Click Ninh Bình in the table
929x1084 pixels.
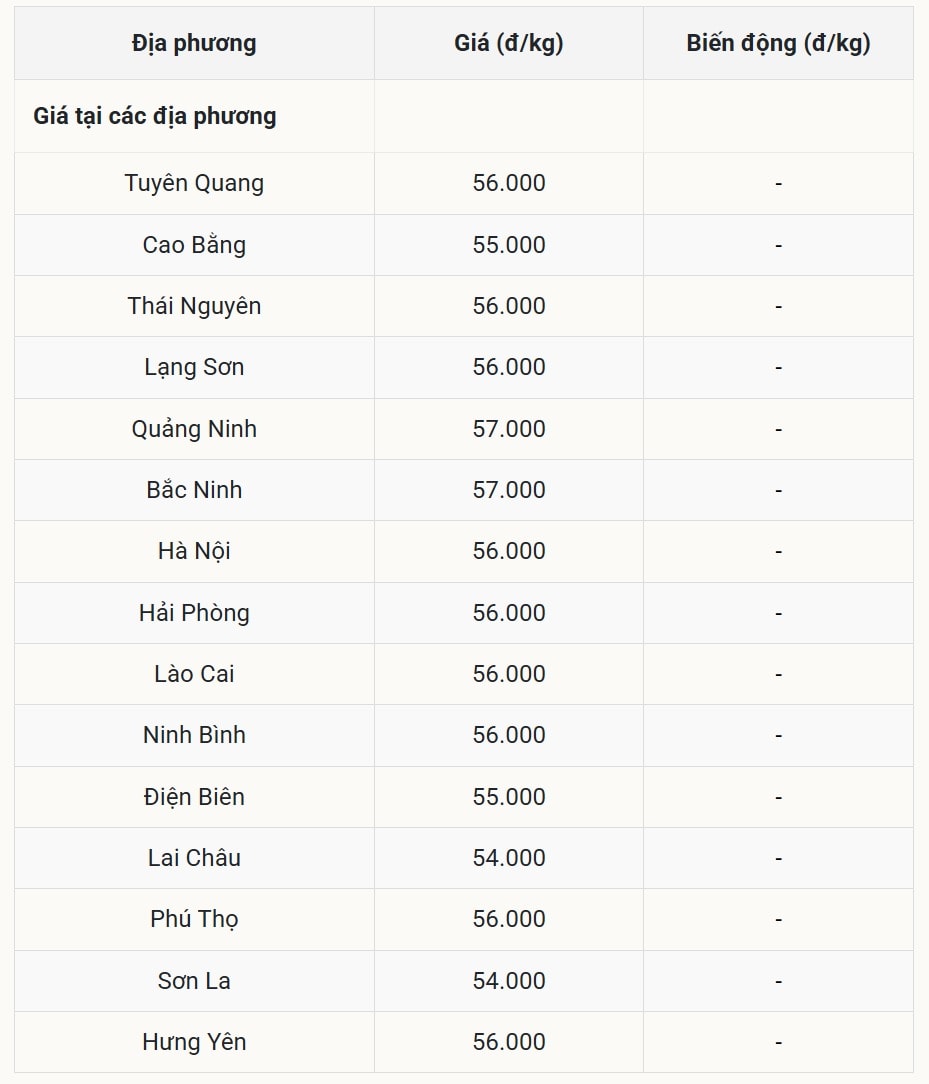click(194, 735)
